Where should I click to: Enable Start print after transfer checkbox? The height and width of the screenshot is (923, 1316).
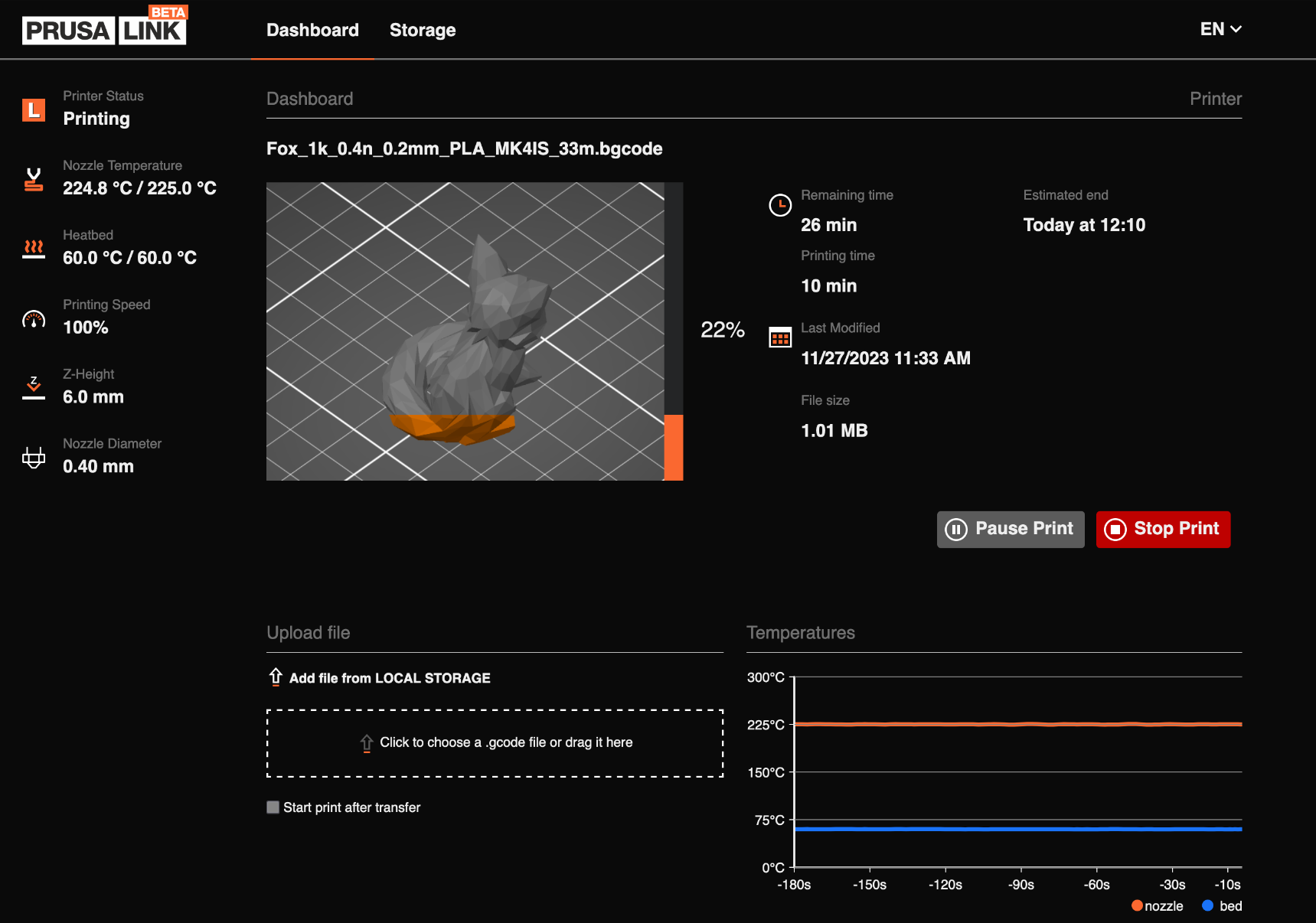273,807
